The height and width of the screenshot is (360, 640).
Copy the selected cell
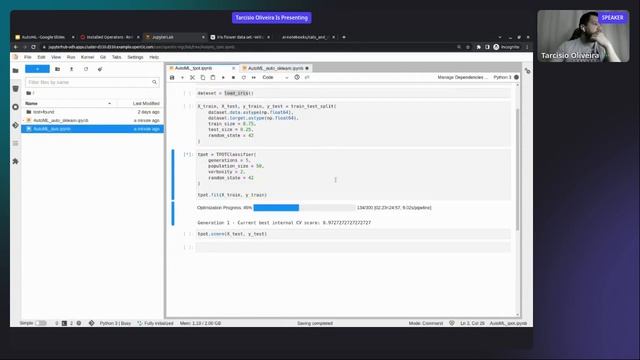coord(203,77)
